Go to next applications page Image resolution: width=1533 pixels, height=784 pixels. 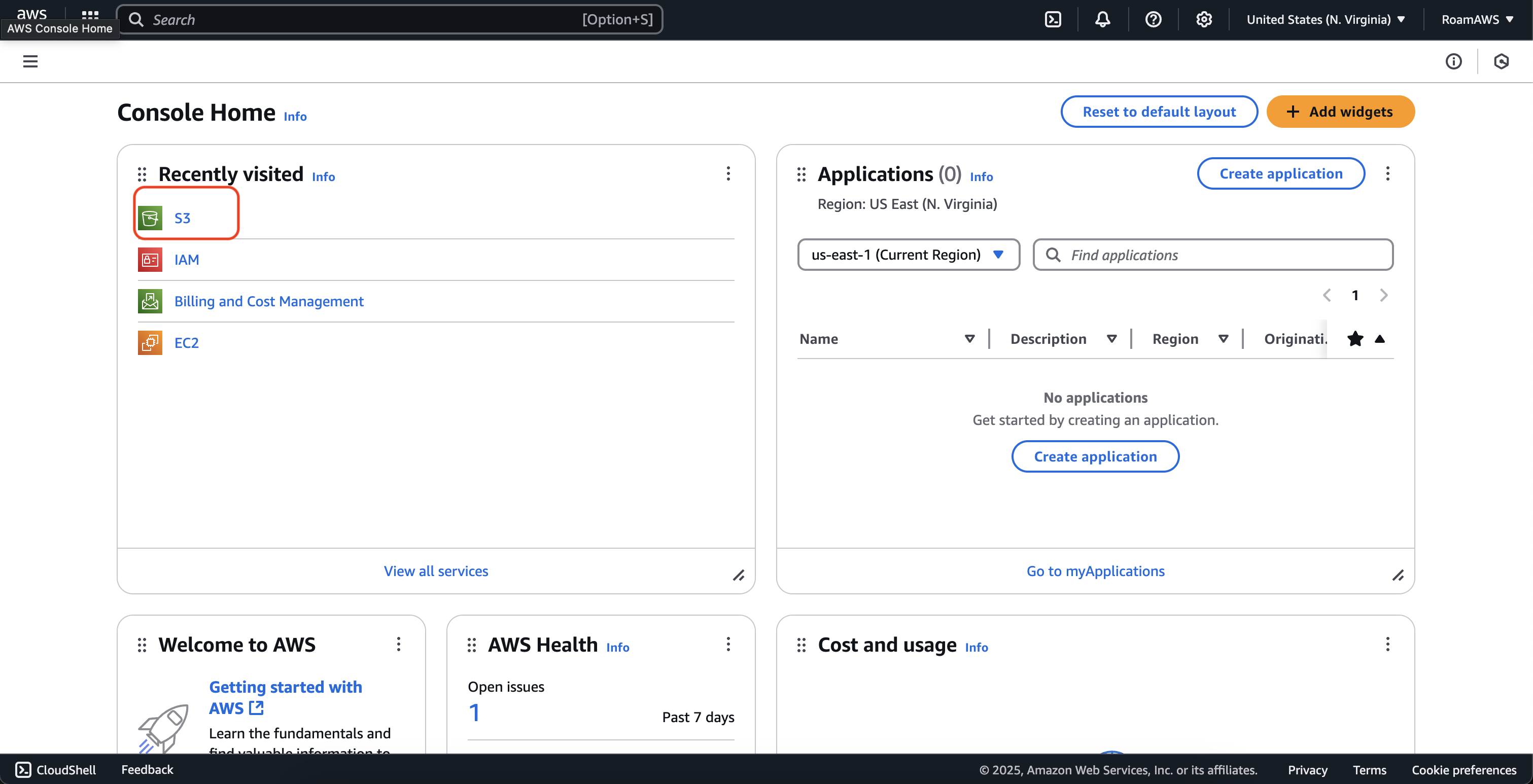[x=1384, y=295]
